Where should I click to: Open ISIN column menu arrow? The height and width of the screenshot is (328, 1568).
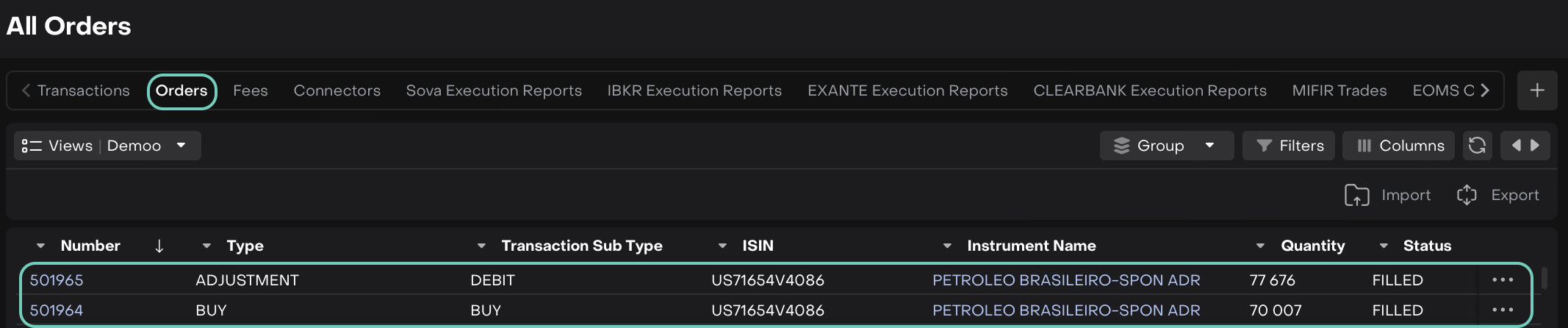coord(722,246)
